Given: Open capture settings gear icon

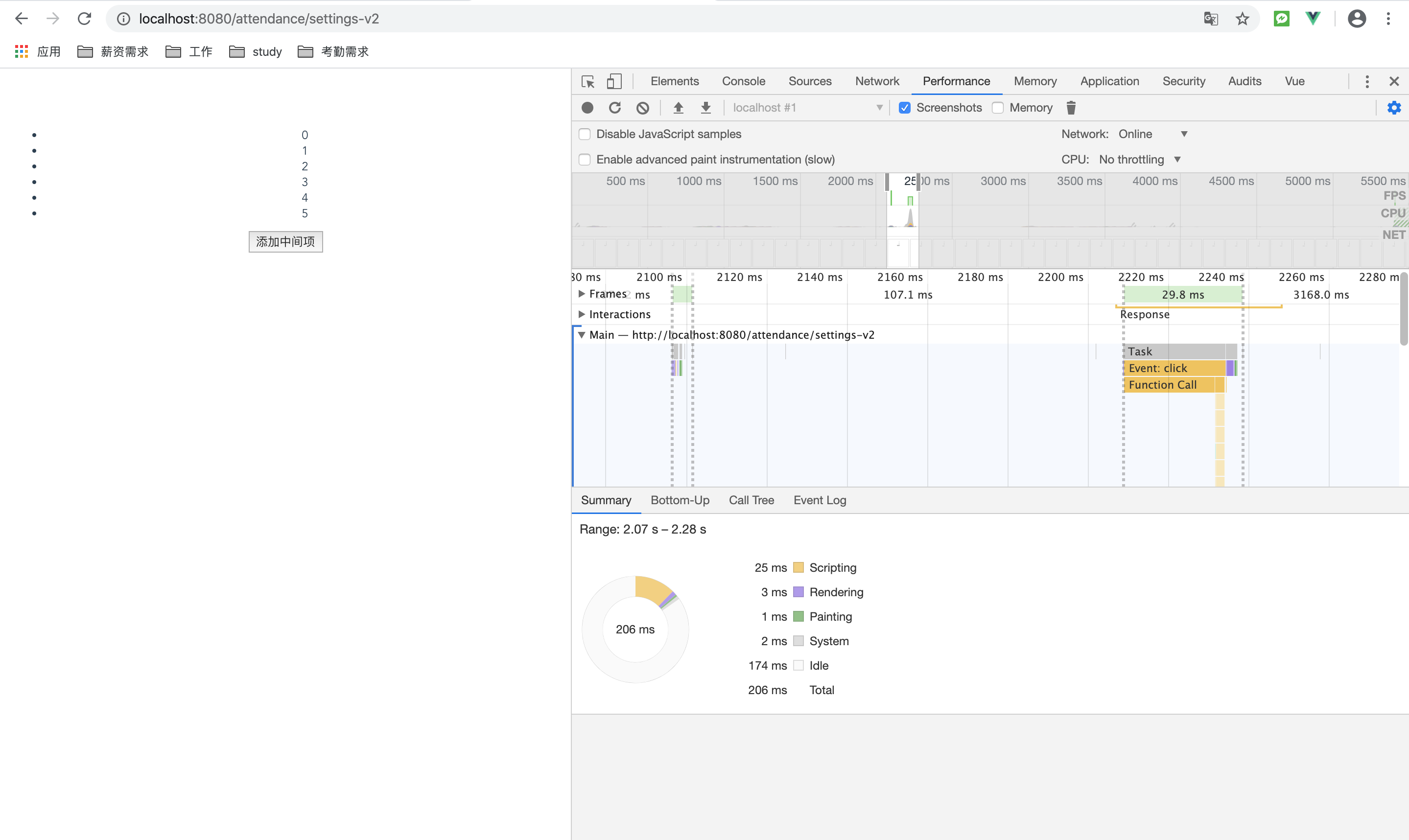Looking at the screenshot, I should pyautogui.click(x=1394, y=108).
